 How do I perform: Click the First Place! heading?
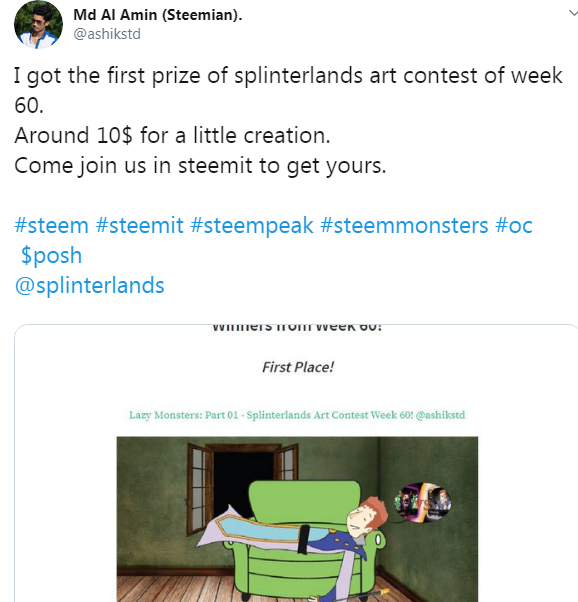click(x=298, y=367)
